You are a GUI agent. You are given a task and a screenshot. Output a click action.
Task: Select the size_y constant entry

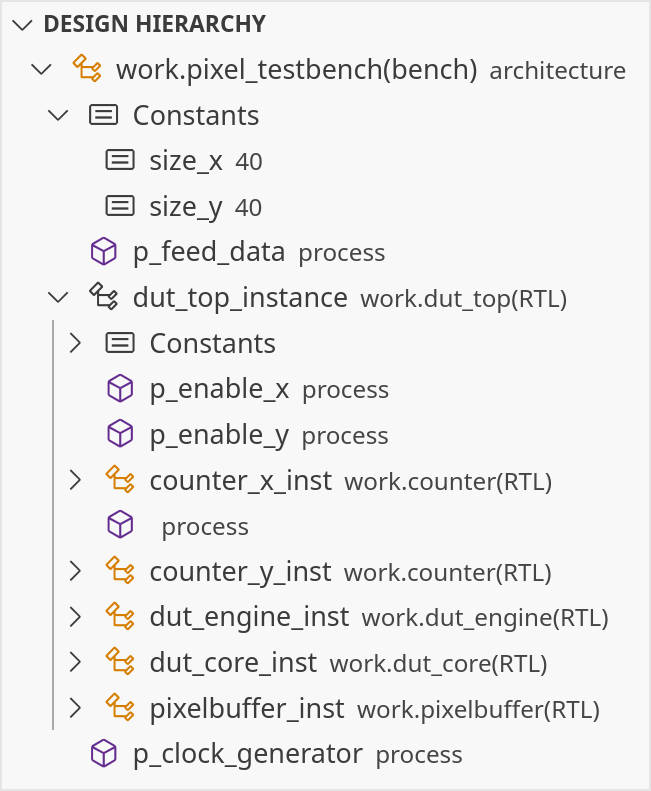(185, 206)
